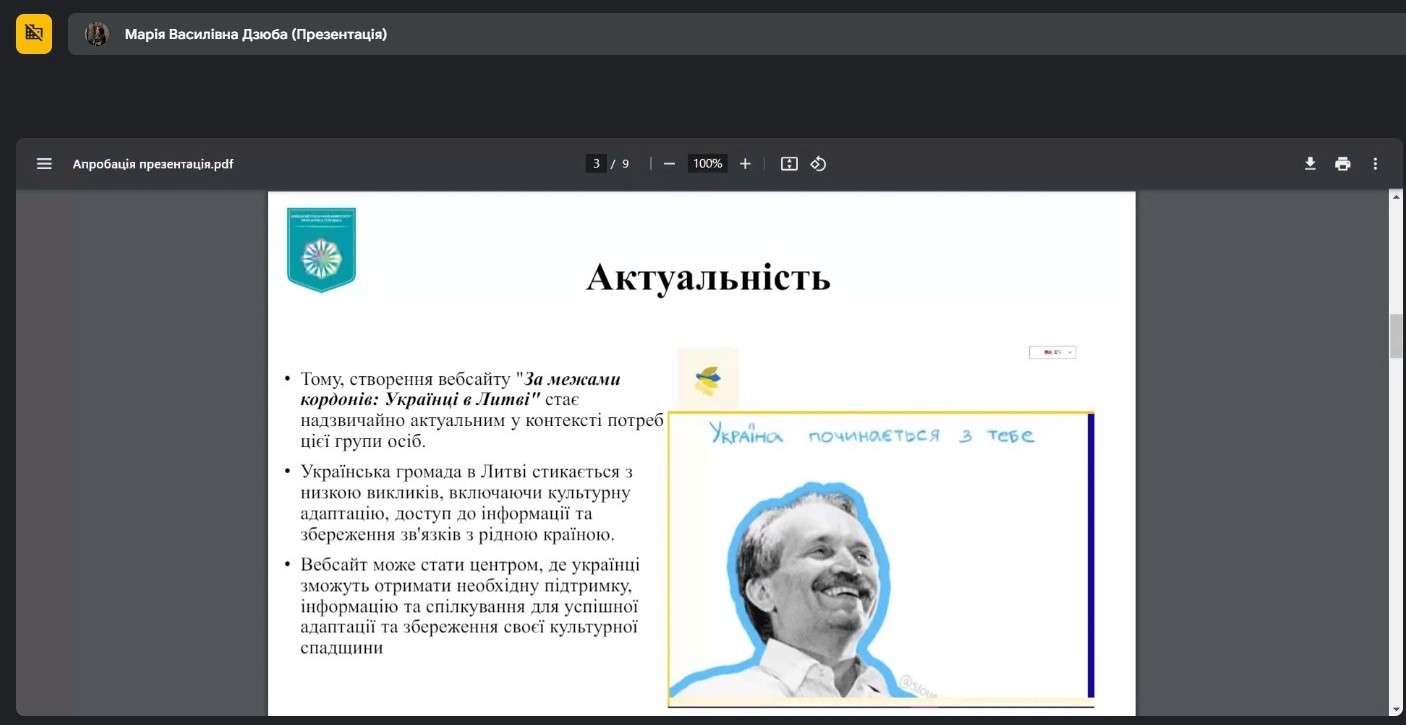
Task: Open the PDF viewer more actions menu
Action: point(1375,164)
